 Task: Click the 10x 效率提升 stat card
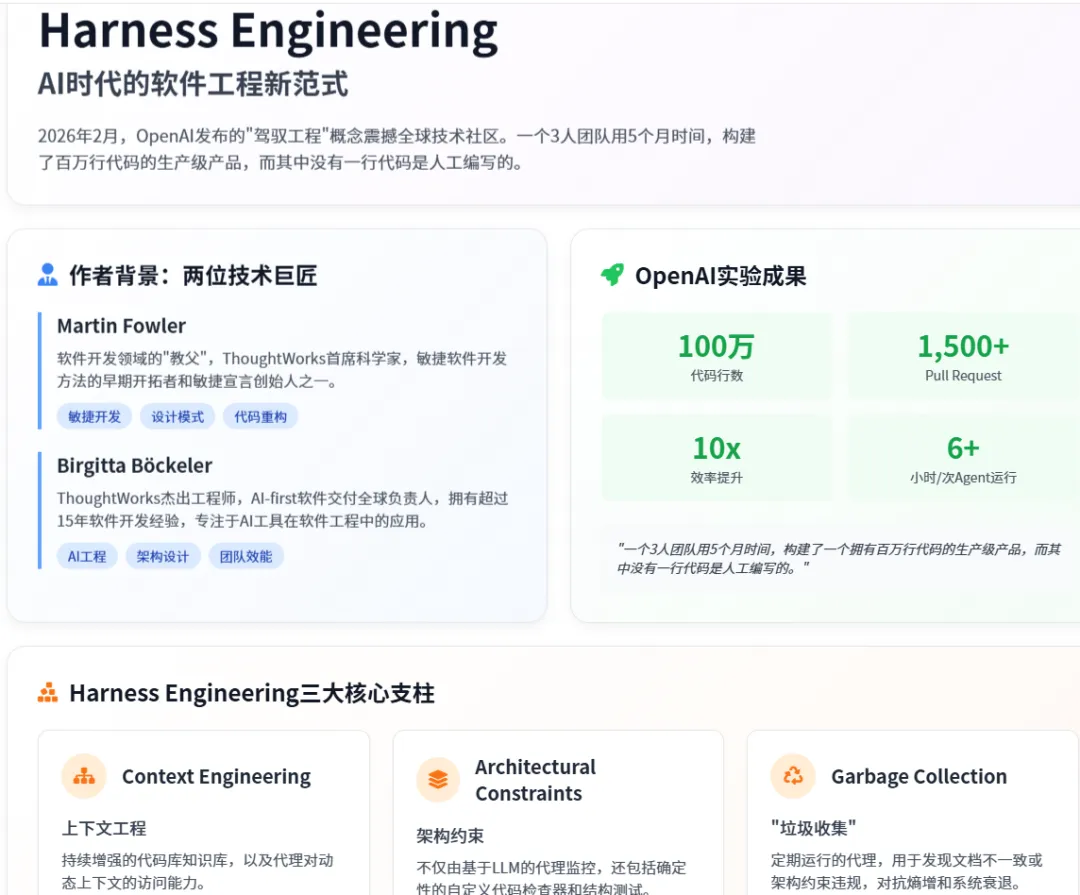coord(717,458)
